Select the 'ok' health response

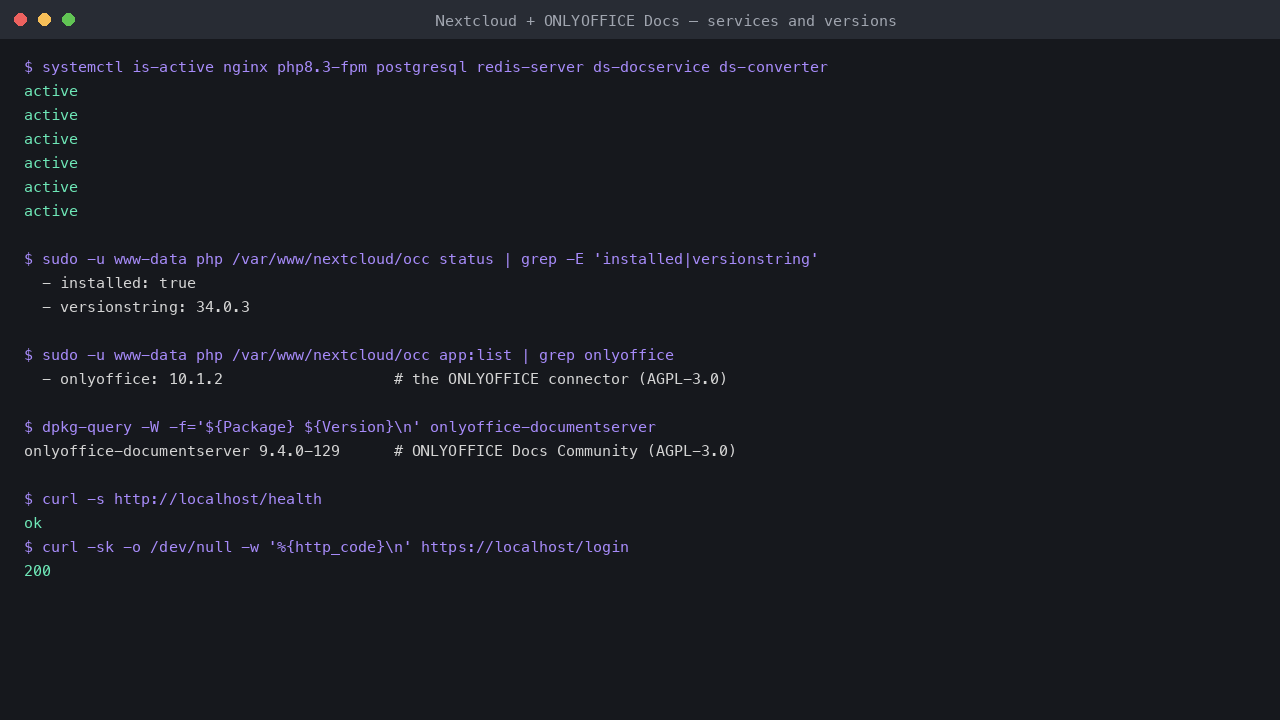click(x=33, y=523)
